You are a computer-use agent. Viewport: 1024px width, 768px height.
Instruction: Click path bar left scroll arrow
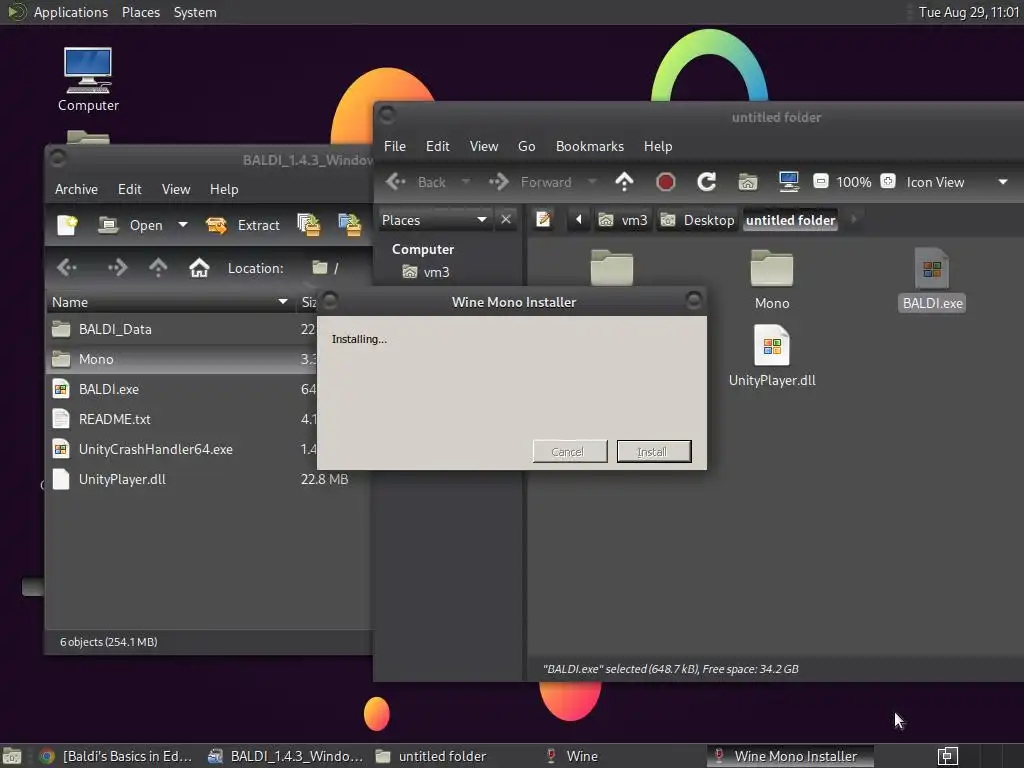tap(578, 219)
